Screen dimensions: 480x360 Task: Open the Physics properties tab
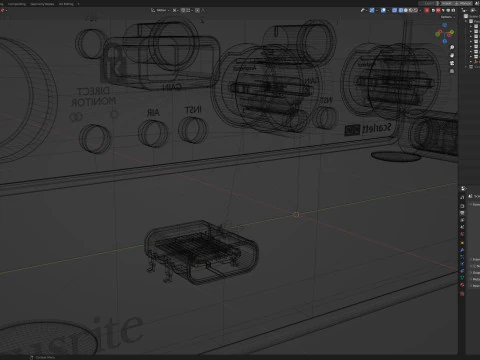[462, 264]
